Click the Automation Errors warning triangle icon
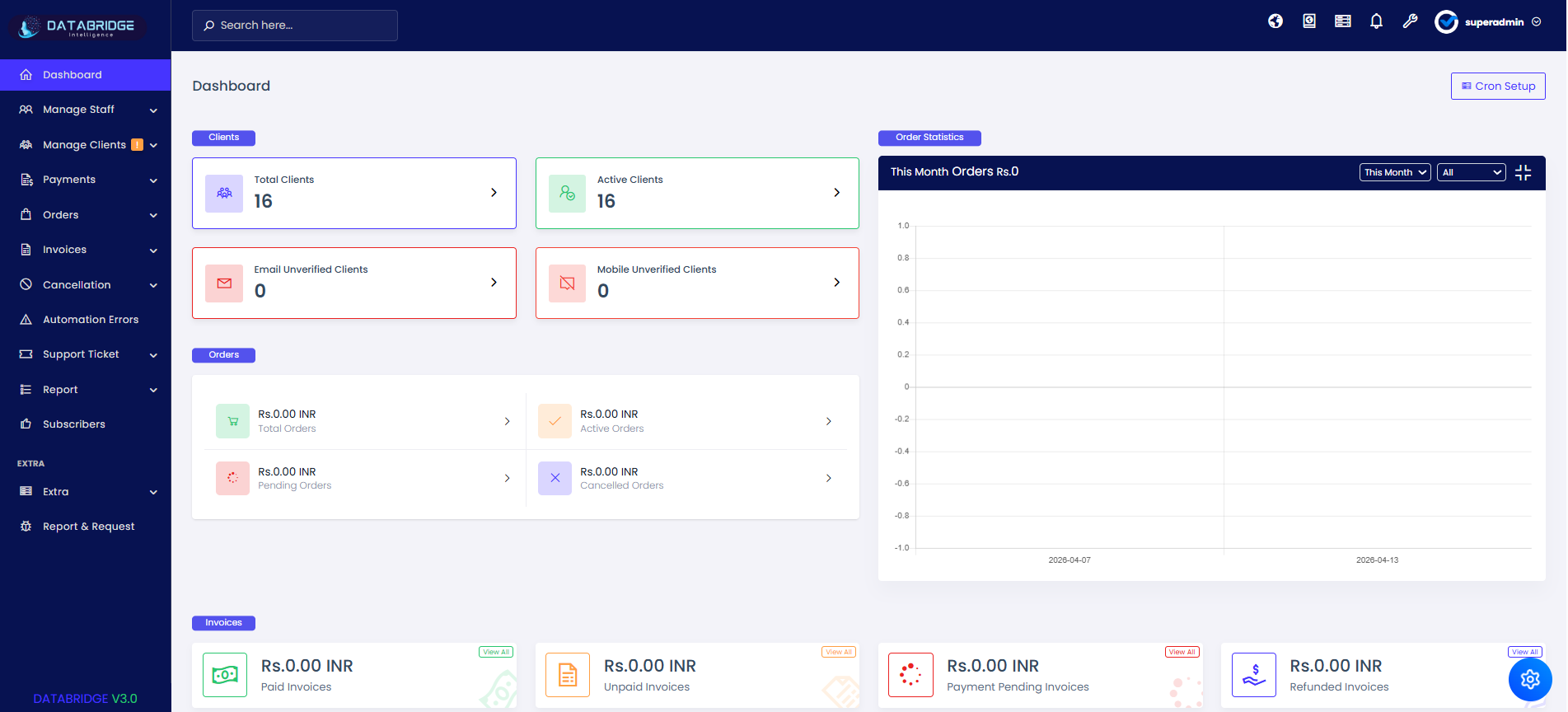This screenshot has height=712, width=1568. [x=26, y=320]
